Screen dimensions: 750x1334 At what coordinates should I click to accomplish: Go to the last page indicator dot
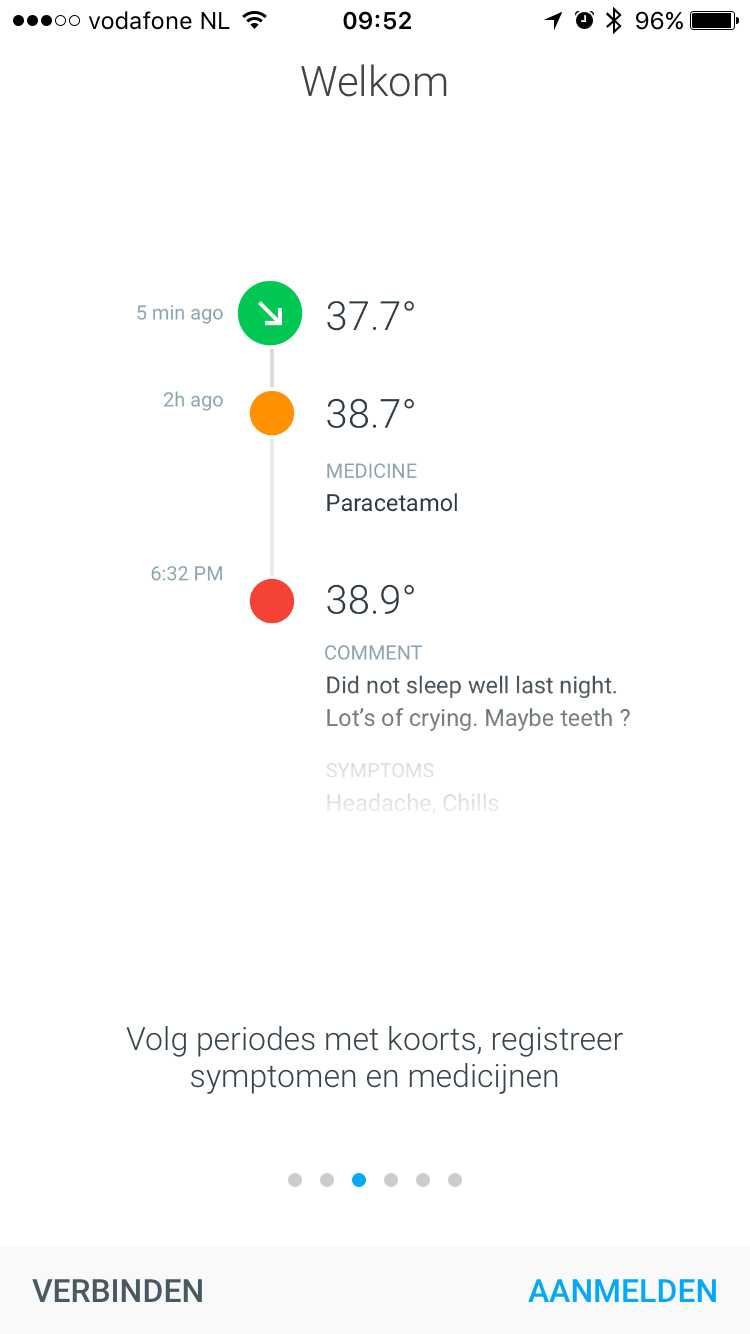[455, 1180]
